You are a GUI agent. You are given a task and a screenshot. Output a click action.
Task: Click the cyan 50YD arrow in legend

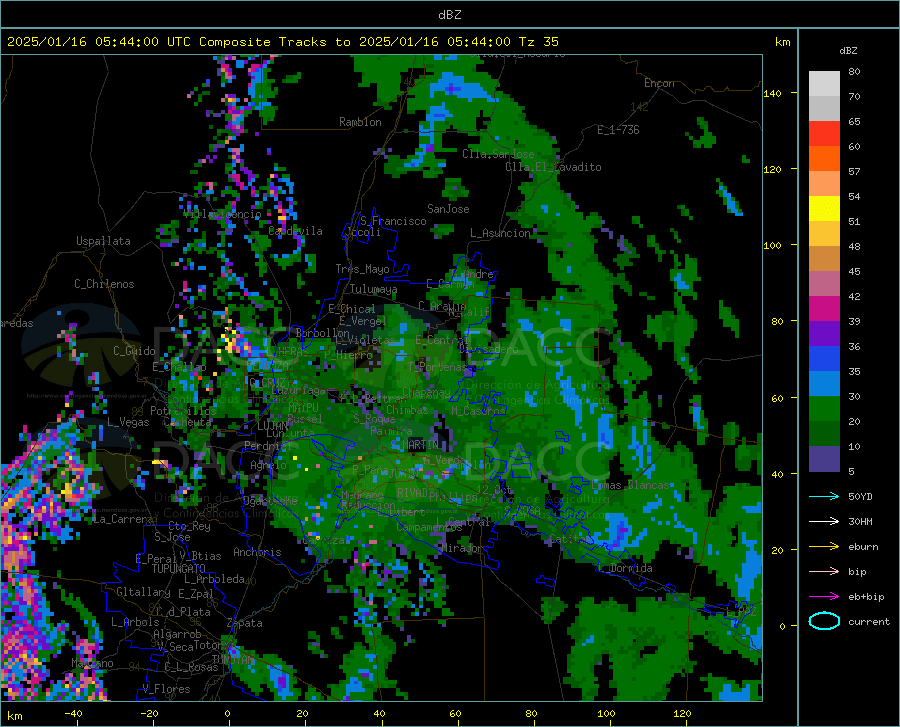[x=824, y=496]
